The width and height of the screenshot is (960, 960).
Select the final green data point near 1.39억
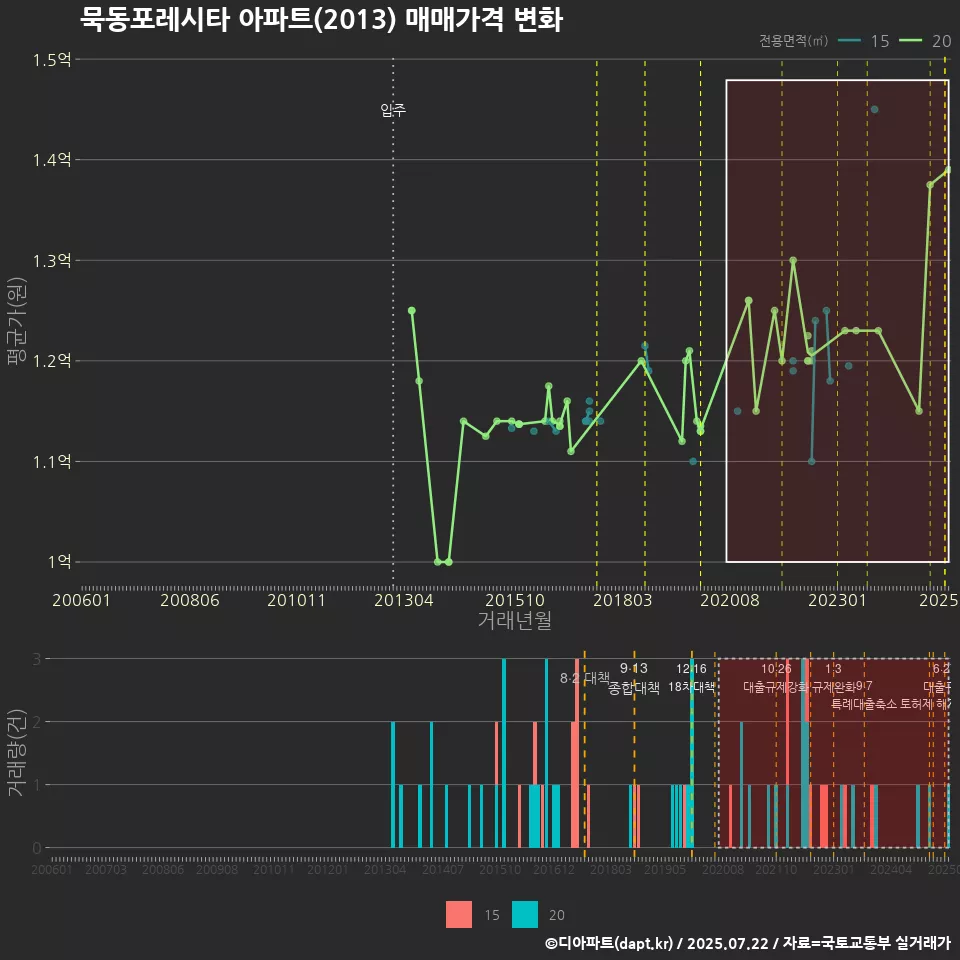pos(948,170)
